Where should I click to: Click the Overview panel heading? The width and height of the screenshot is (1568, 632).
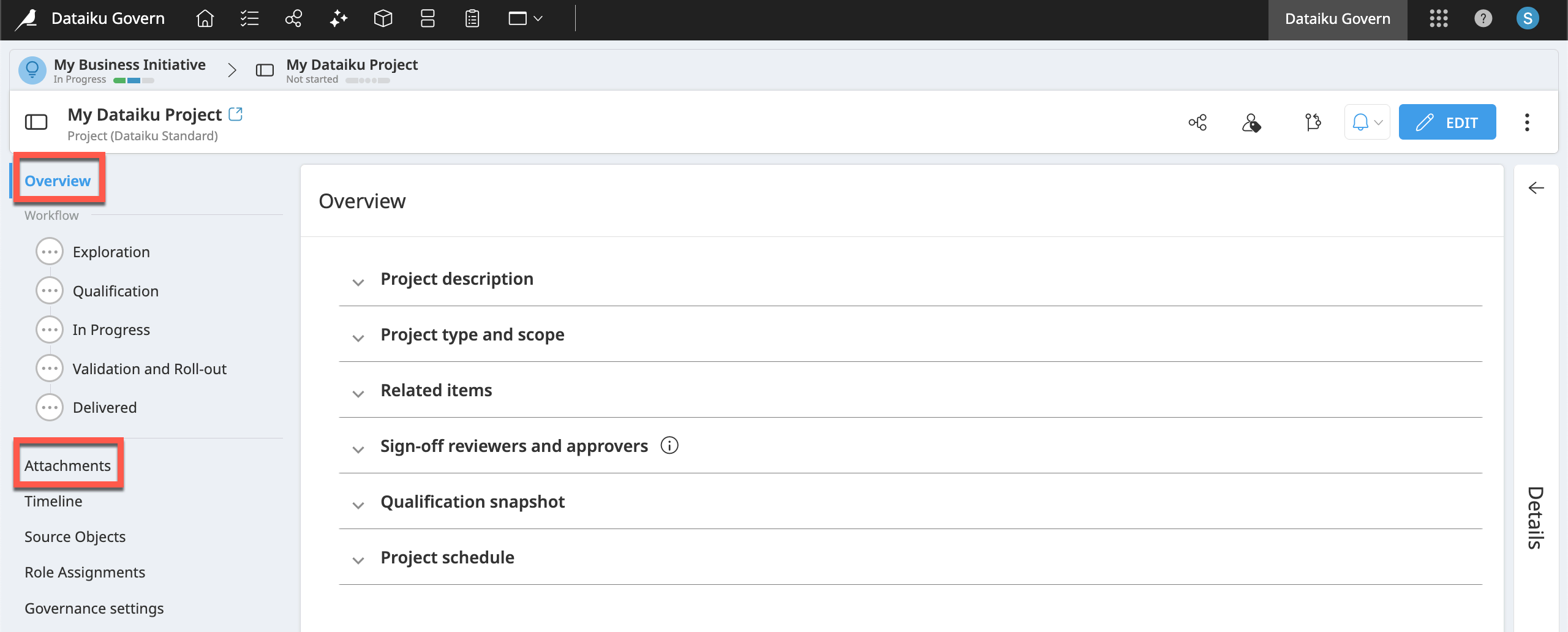[362, 201]
